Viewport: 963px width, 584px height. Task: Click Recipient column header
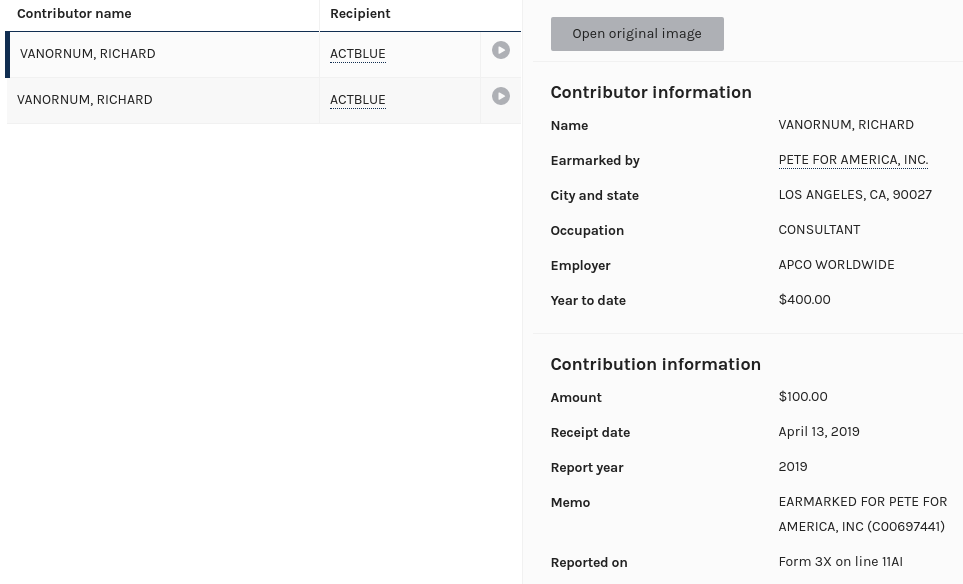click(360, 14)
